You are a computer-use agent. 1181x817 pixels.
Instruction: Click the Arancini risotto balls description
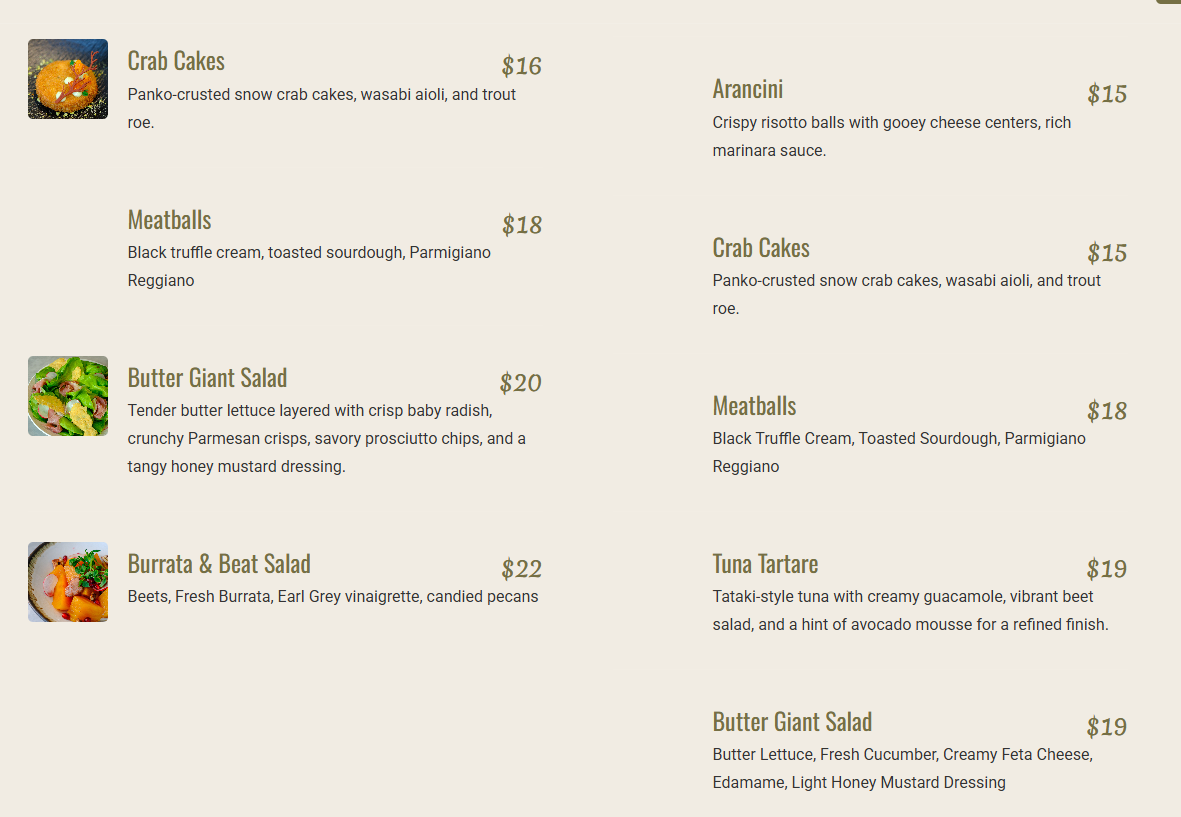click(x=892, y=136)
